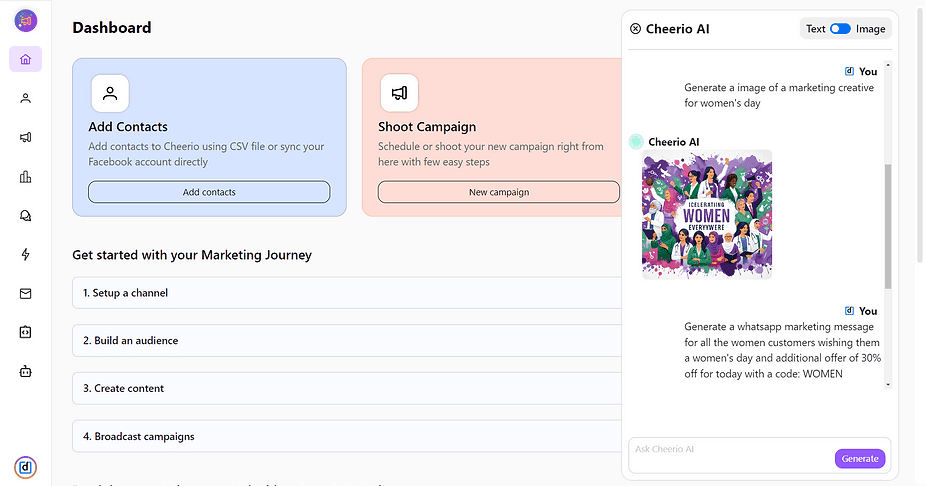Expand the Setup a channel step
Viewport: 925px width, 486px height.
345,293
